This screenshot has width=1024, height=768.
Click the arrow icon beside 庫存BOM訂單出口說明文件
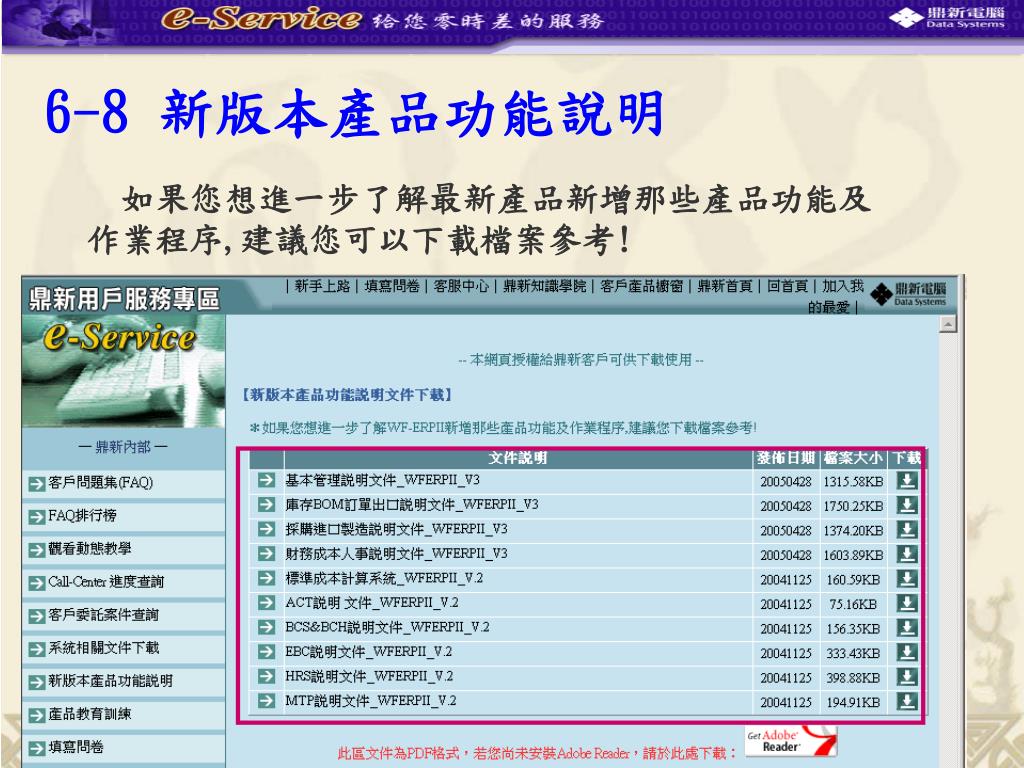(x=266, y=505)
